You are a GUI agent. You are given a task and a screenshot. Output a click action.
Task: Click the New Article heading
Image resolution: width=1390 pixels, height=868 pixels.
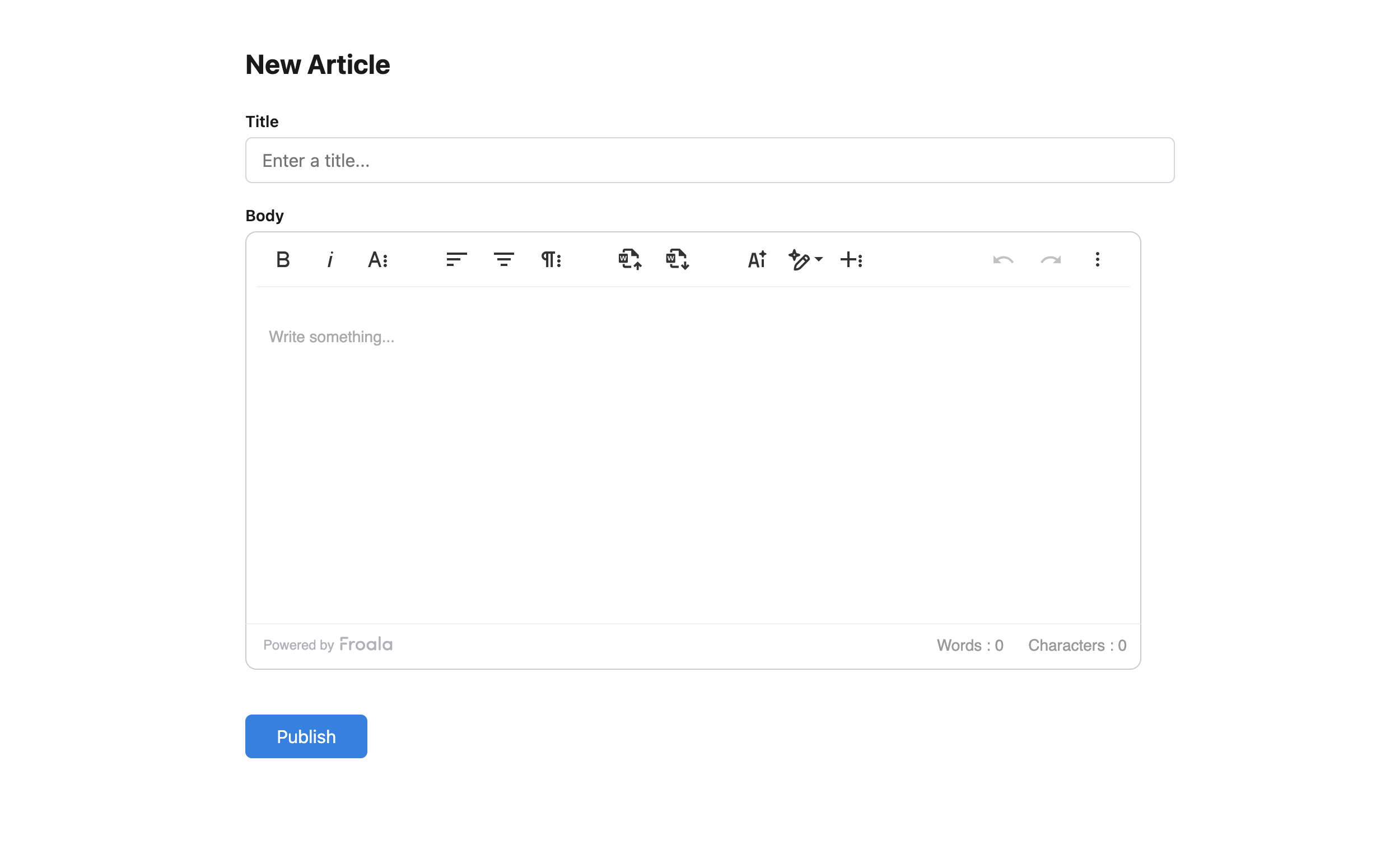(x=318, y=64)
